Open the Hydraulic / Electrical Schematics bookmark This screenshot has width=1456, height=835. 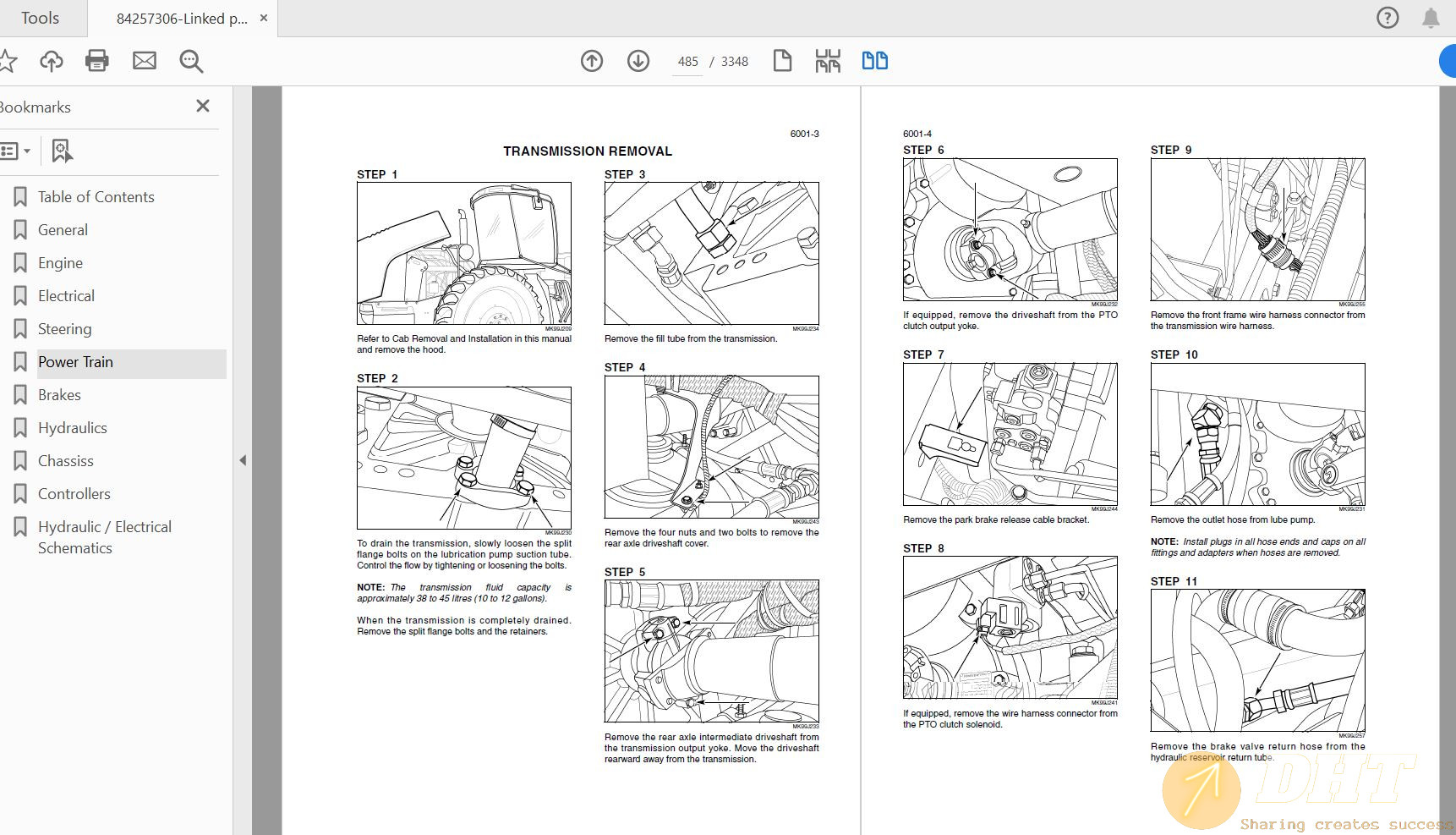[104, 537]
